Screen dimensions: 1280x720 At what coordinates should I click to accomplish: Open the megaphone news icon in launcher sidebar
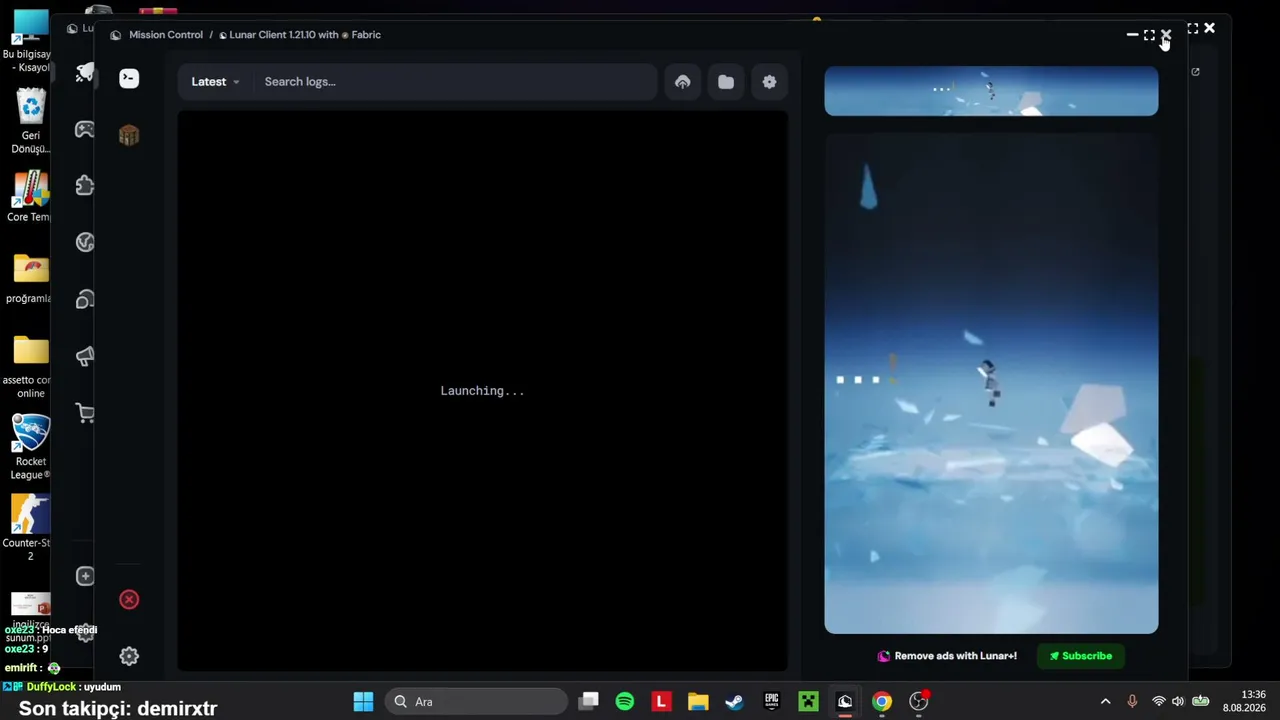(x=85, y=356)
